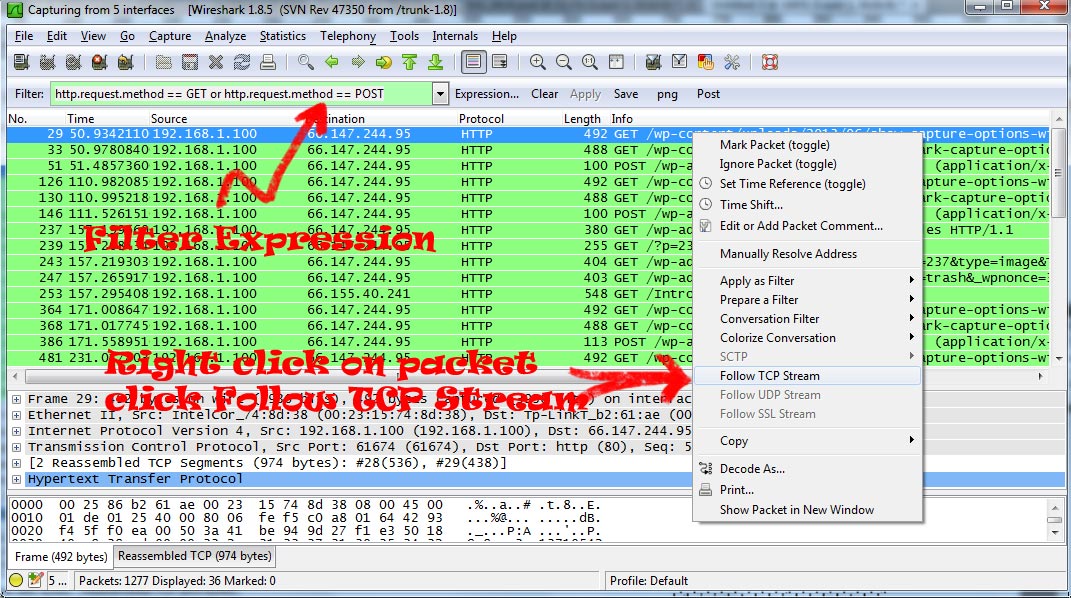The height and width of the screenshot is (598, 1071).
Task: Click expert info yellow circle in status bar
Action: [x=16, y=581]
